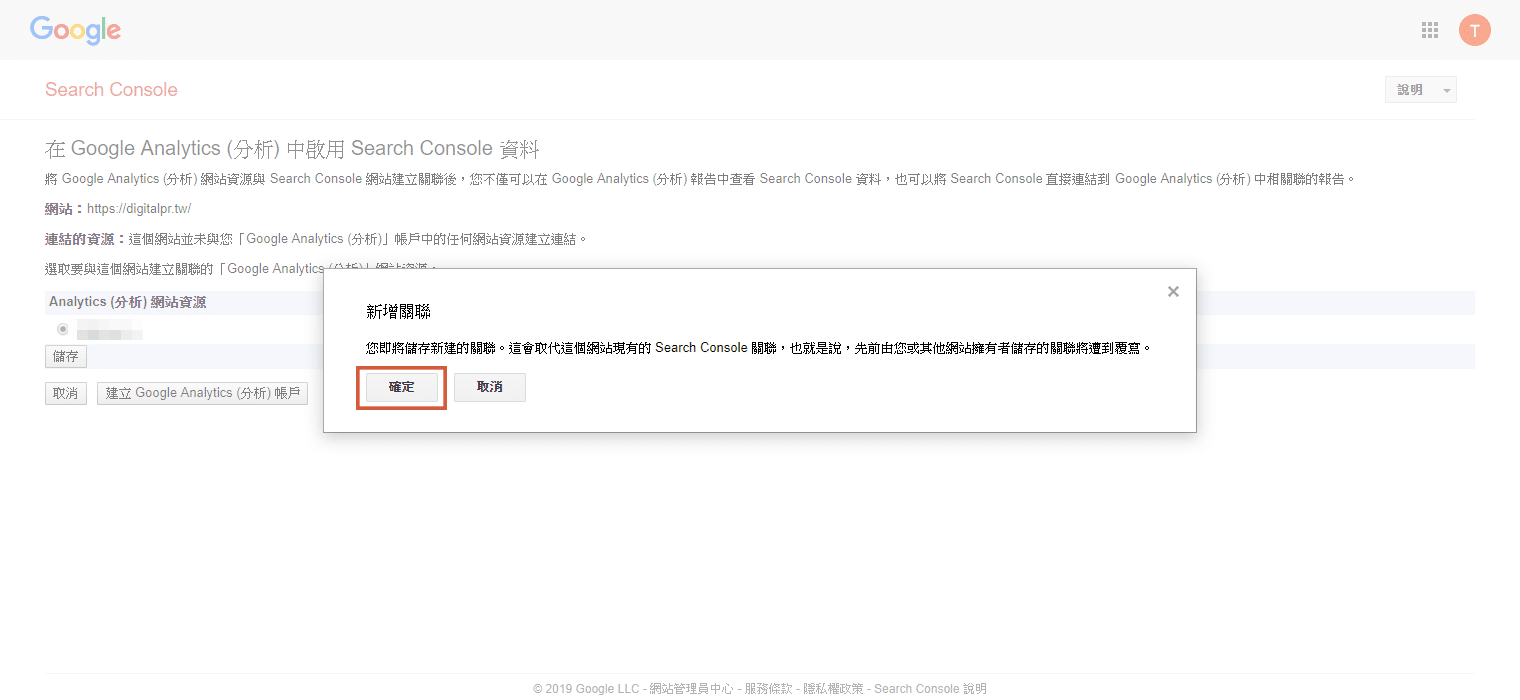1520x700 pixels.
Task: Select the Analytics property radio button
Action: click(62, 328)
